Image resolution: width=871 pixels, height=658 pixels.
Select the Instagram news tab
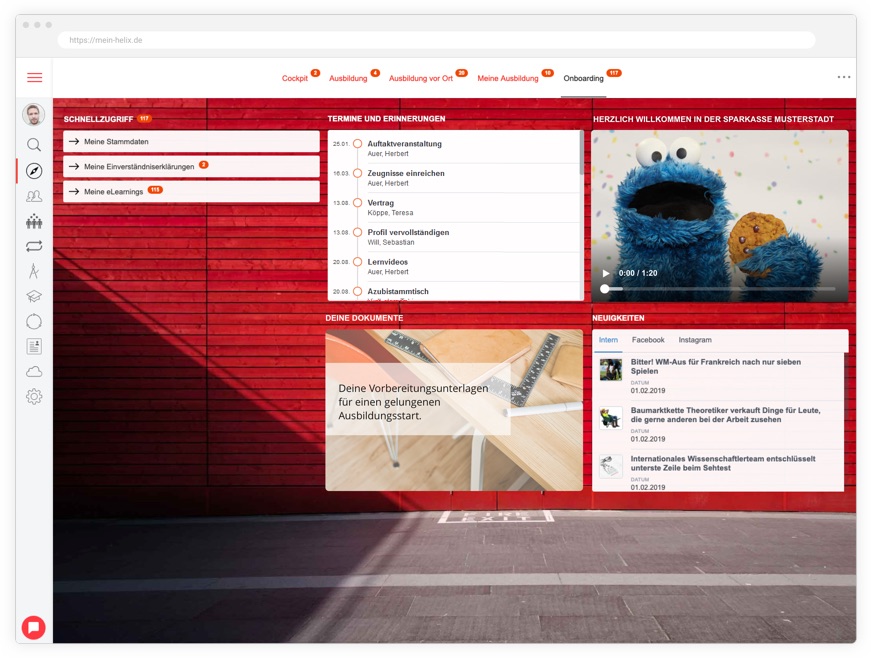click(695, 340)
